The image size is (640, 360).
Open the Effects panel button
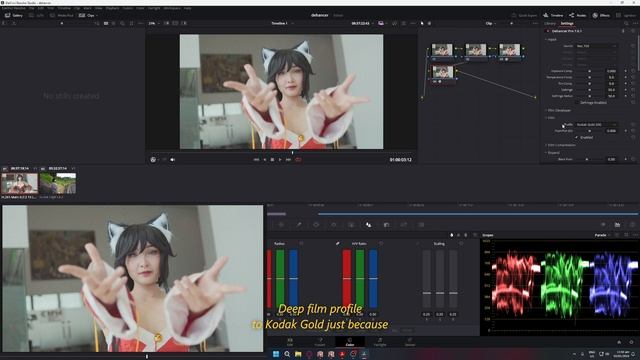coord(601,15)
